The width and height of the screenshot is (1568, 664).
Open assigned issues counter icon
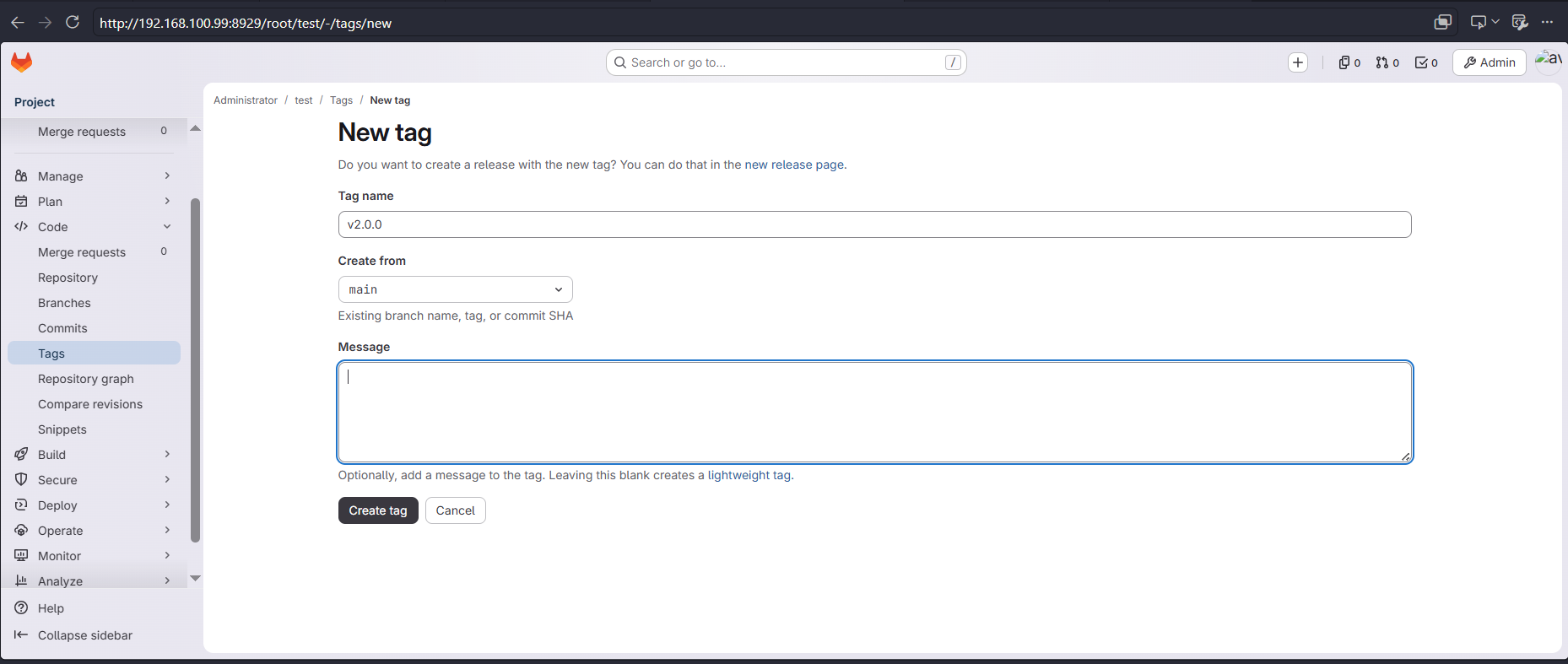[1349, 62]
